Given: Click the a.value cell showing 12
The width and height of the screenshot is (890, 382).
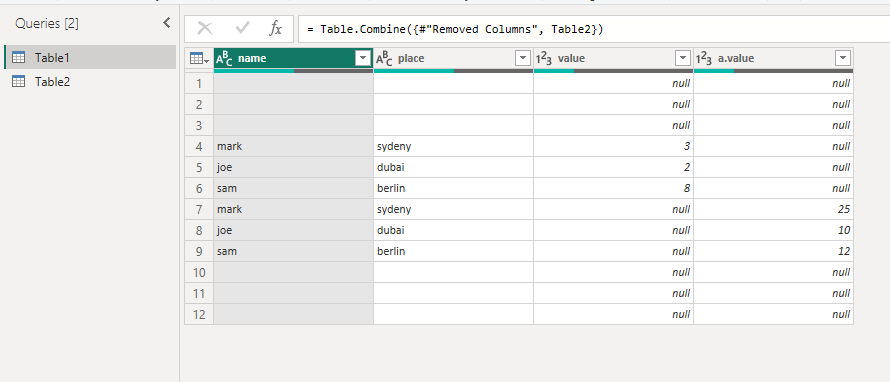Looking at the screenshot, I should tap(774, 251).
